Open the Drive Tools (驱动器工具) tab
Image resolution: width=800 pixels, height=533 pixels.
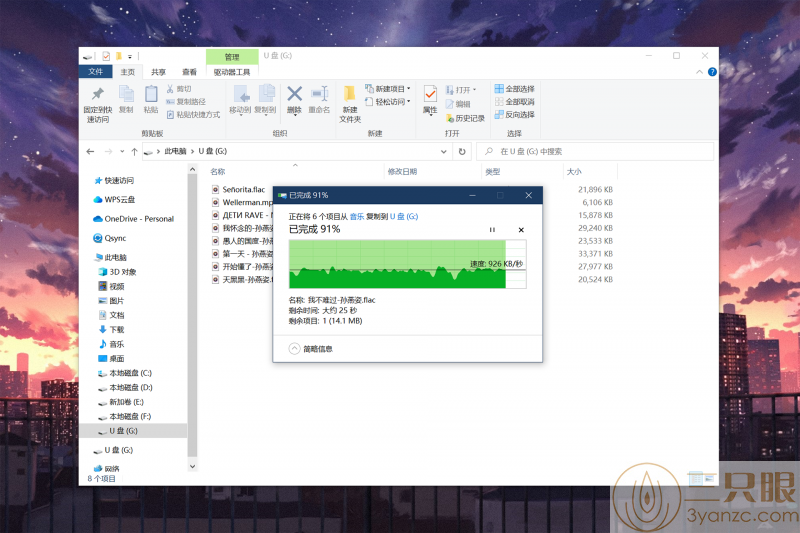[232, 72]
